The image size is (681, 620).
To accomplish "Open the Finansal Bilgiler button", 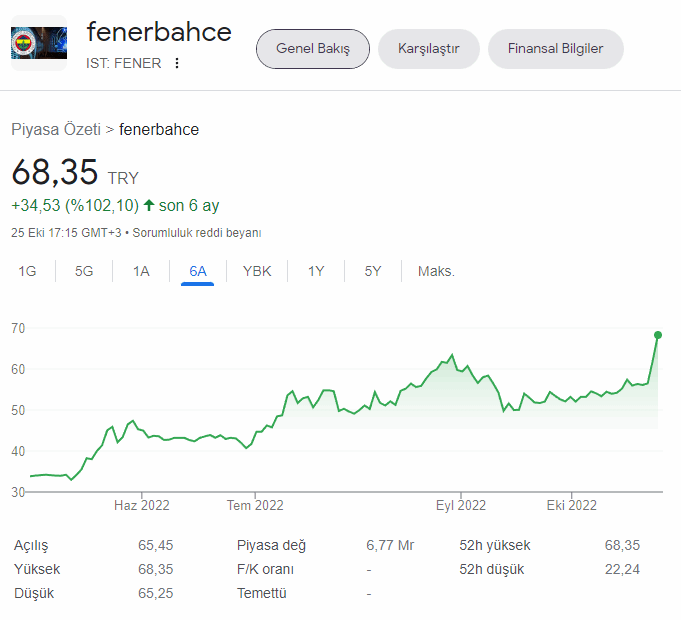I will [x=555, y=49].
